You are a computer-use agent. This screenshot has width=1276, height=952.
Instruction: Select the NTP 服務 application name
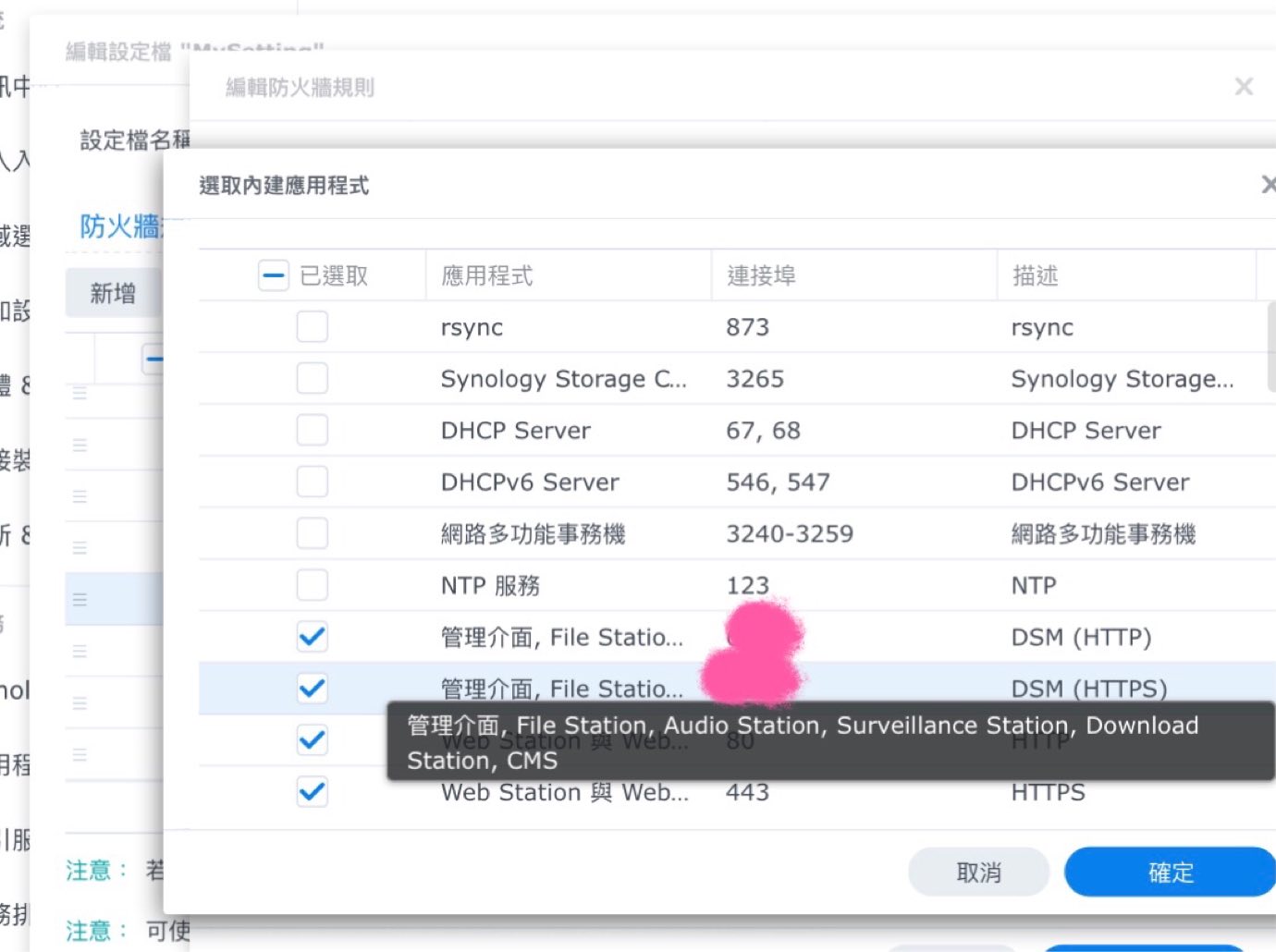point(491,586)
